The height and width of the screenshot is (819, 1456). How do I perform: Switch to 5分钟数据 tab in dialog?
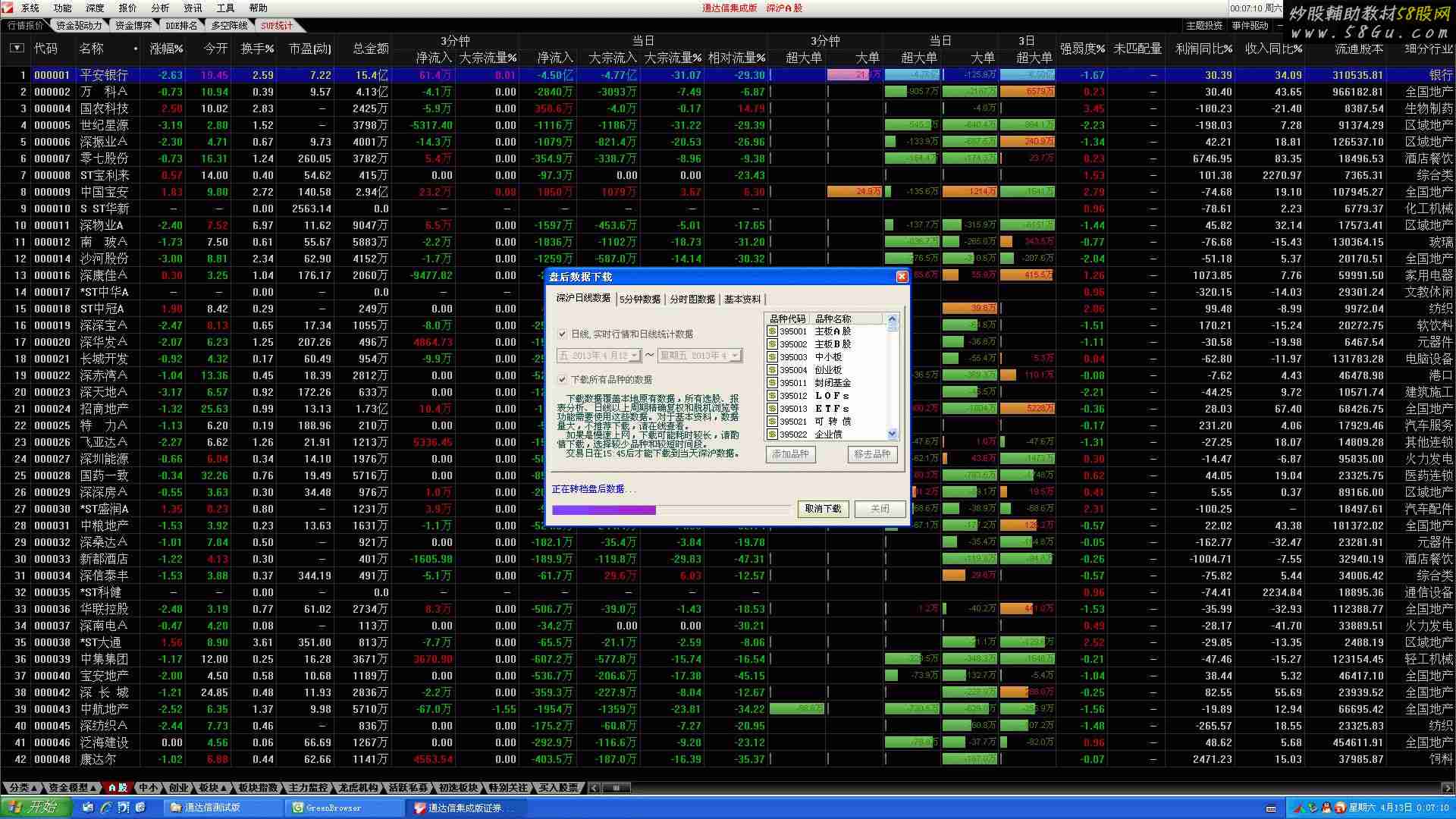(640, 300)
